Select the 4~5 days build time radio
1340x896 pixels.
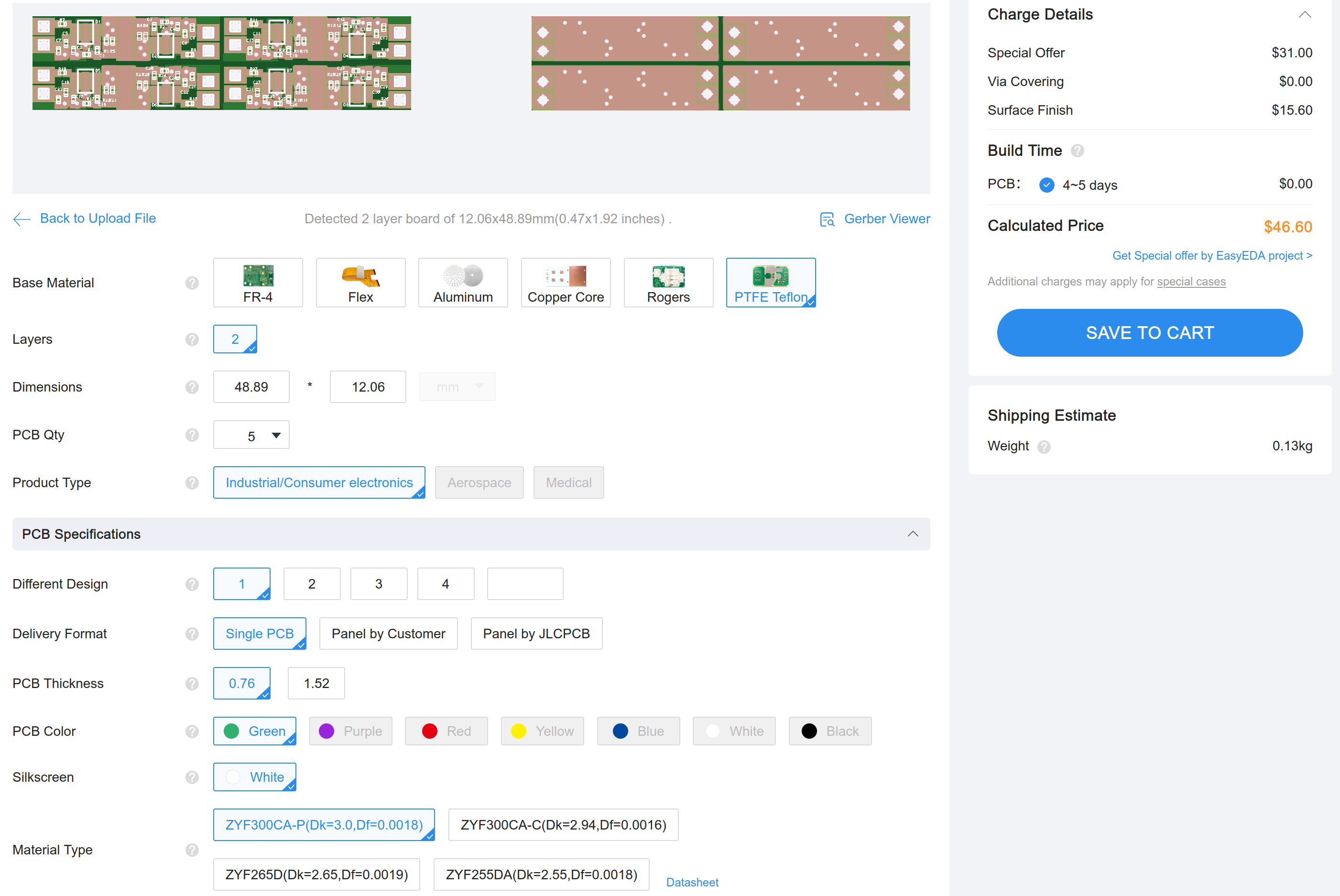click(x=1046, y=185)
